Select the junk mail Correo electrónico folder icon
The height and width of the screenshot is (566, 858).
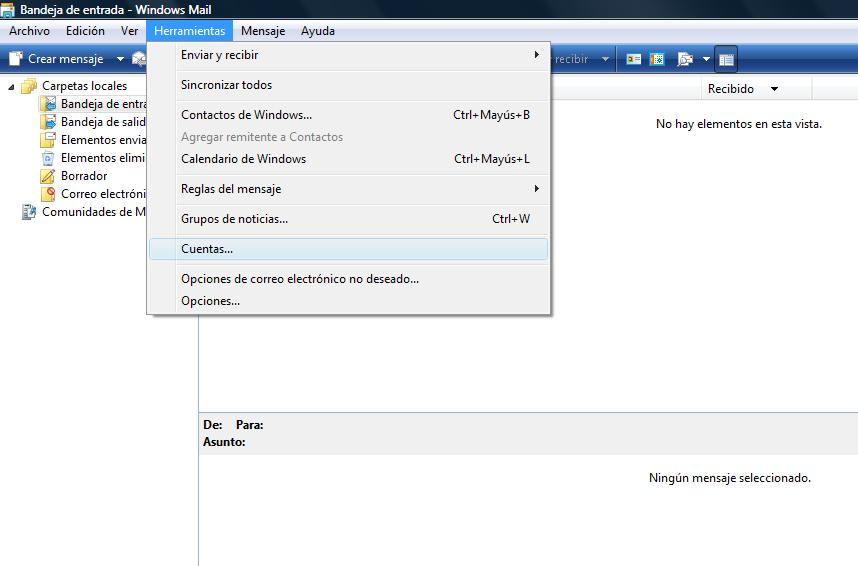pyautogui.click(x=48, y=194)
